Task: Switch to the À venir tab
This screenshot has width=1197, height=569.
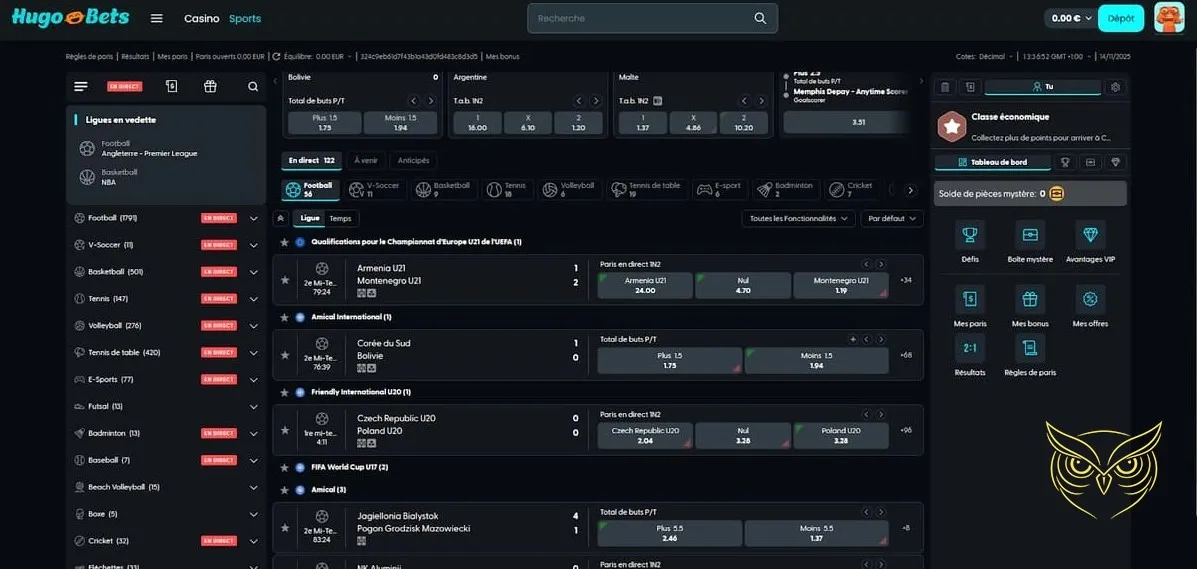Action: pos(366,160)
